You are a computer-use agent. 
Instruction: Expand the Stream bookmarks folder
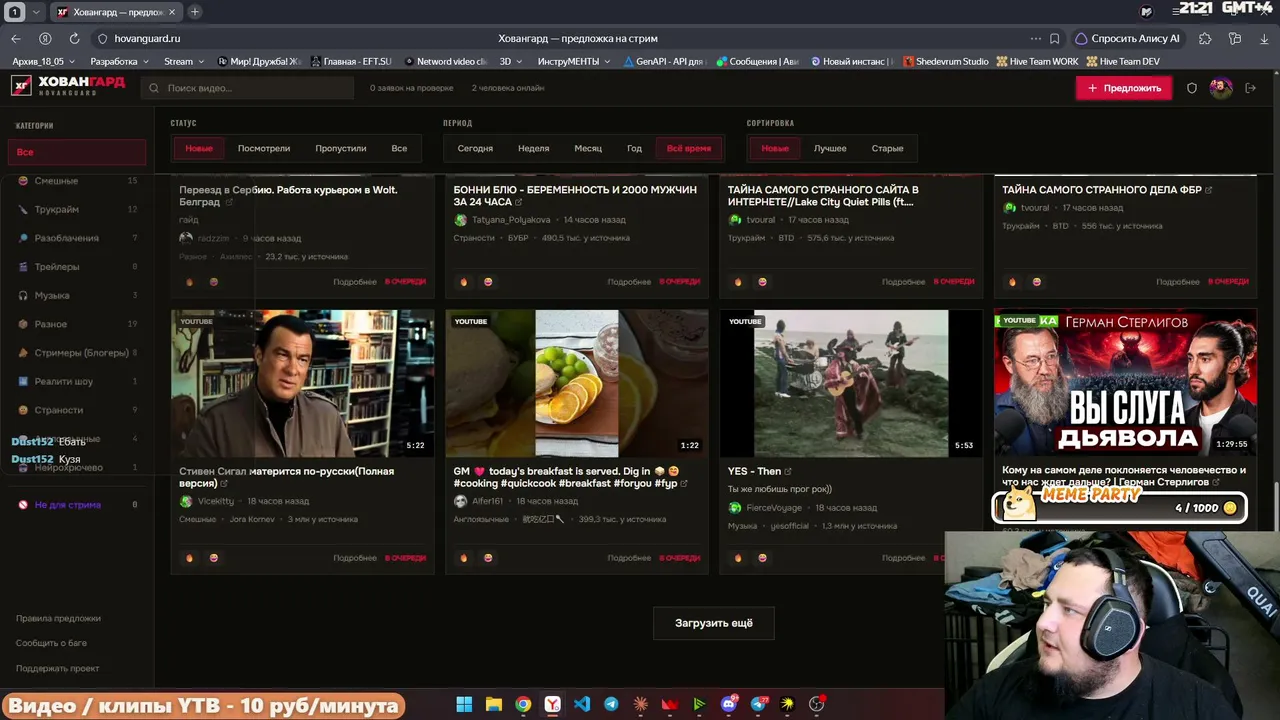[x=184, y=61]
